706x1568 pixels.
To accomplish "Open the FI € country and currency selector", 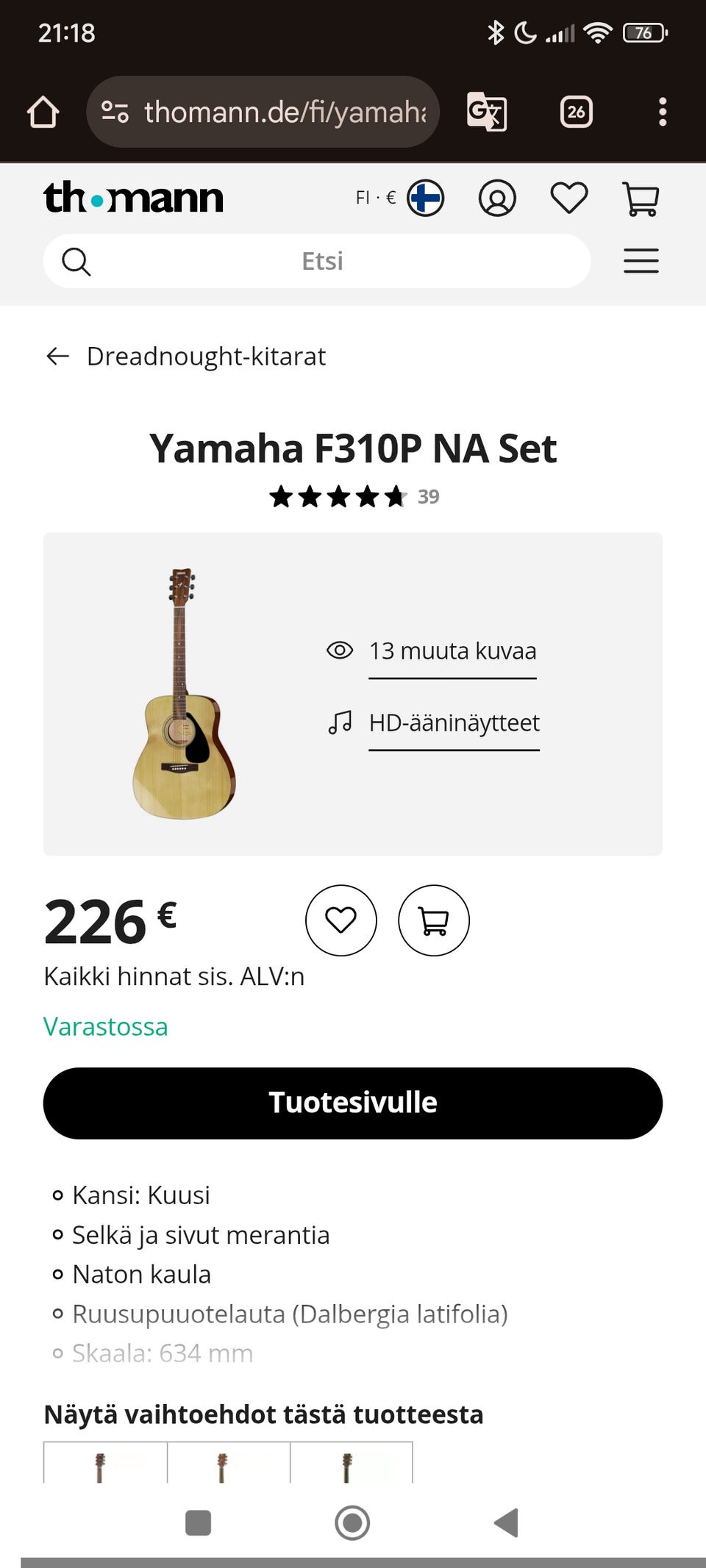I will 399,198.
